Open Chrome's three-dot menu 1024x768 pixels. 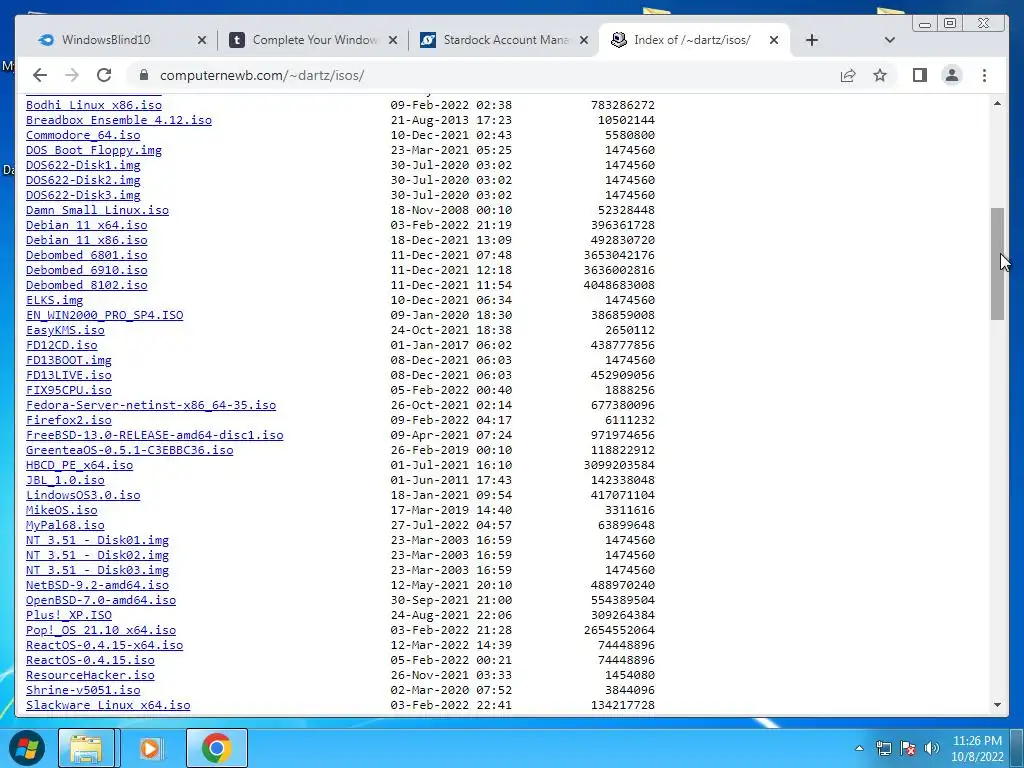point(984,75)
